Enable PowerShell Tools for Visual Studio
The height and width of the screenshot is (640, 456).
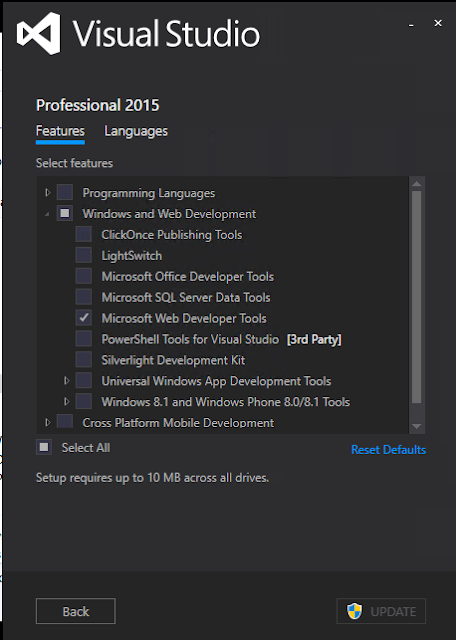pos(84,338)
